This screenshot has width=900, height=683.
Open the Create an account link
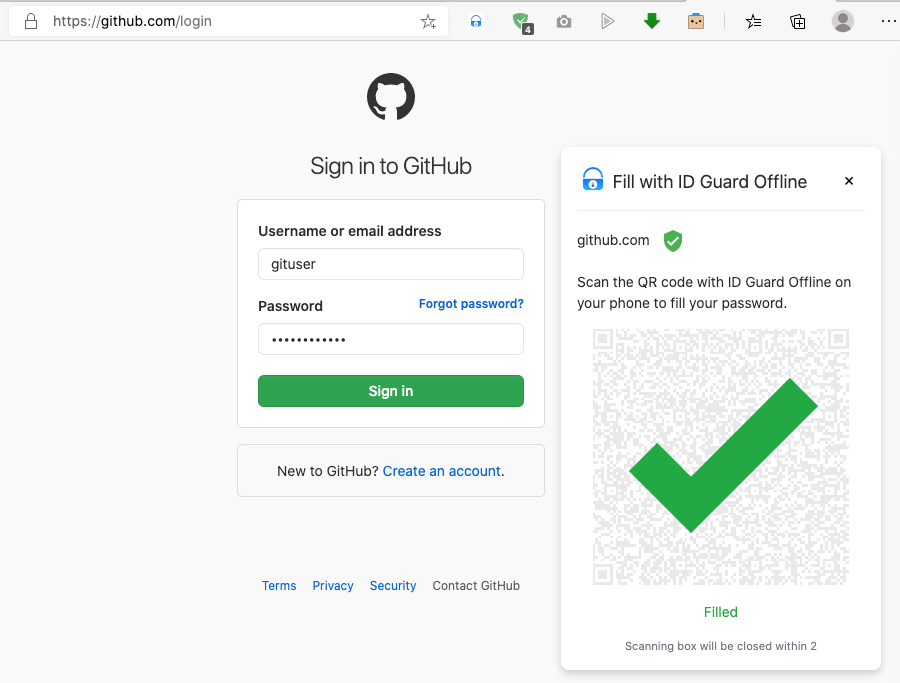(442, 471)
